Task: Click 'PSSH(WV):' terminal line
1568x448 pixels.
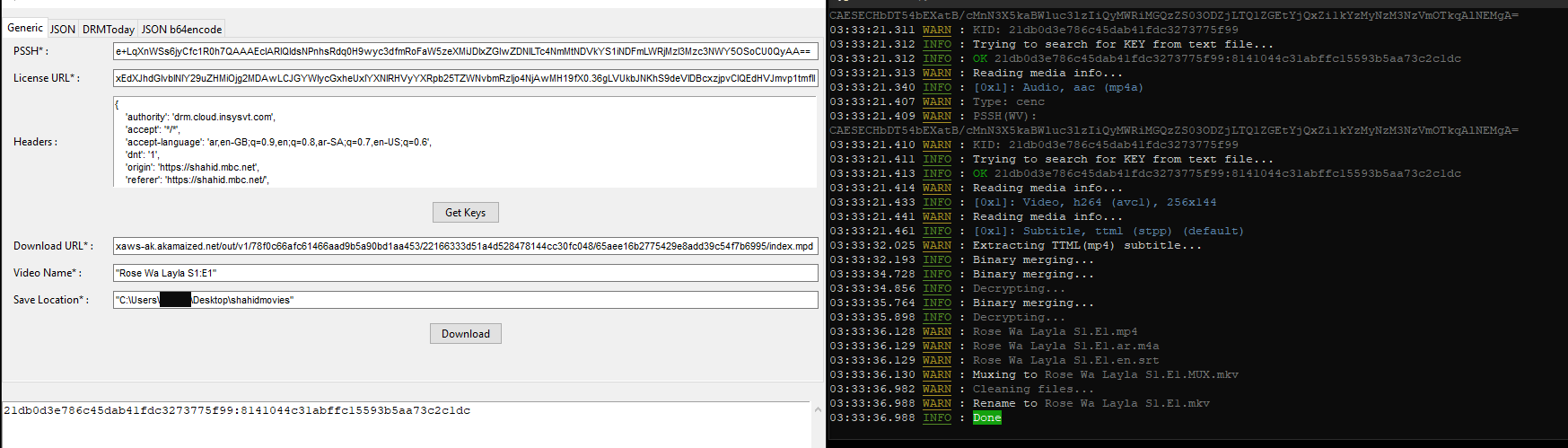Action: coord(1004,116)
